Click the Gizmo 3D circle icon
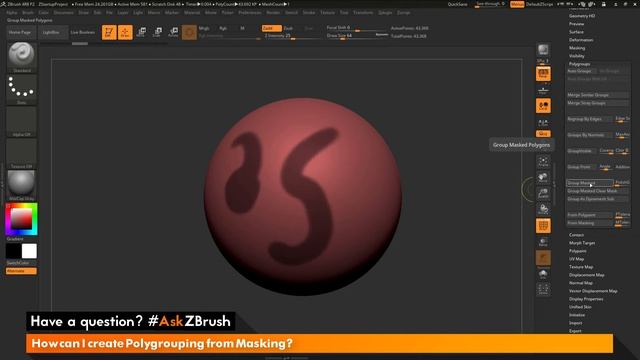This screenshot has width=640, height=360. click(x=189, y=32)
